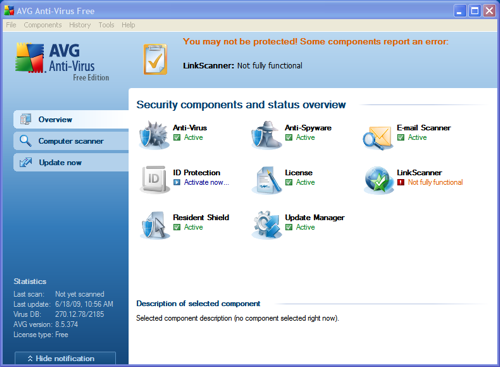Select the Resident Shield label

201,217
